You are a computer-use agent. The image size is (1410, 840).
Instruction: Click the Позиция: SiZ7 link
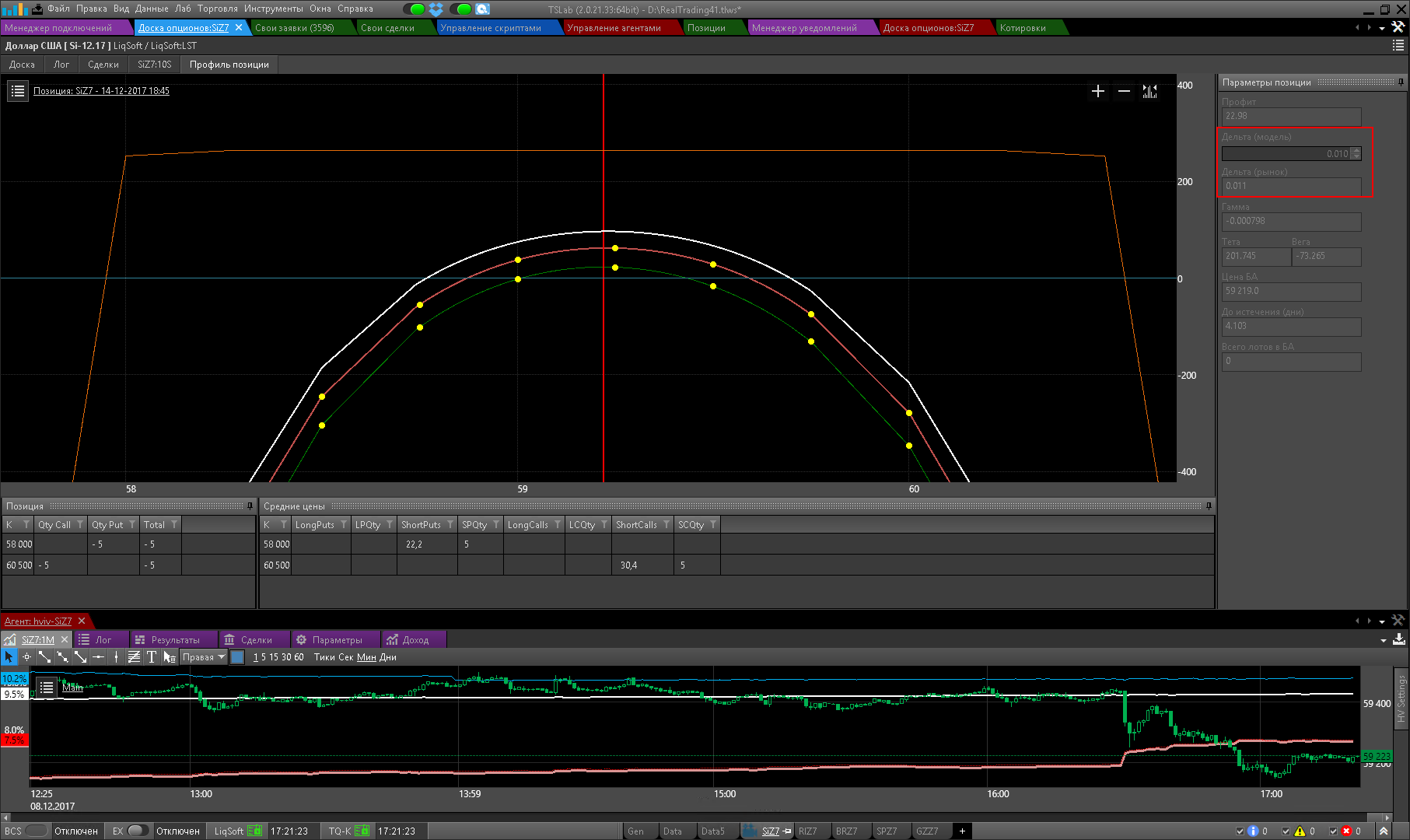tap(101, 91)
